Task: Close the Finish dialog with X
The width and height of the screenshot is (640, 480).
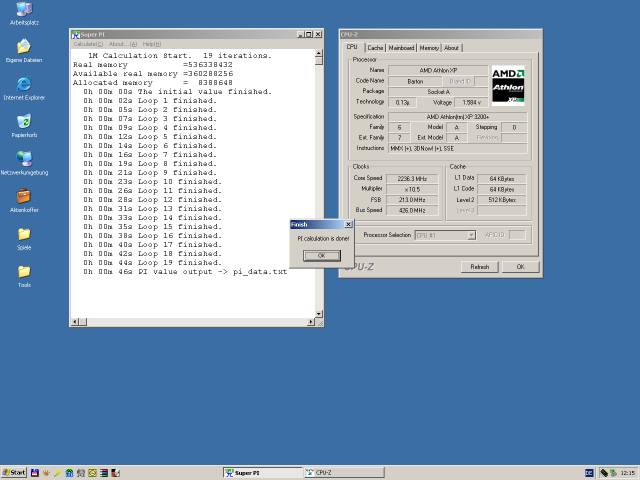Action: coord(348,224)
